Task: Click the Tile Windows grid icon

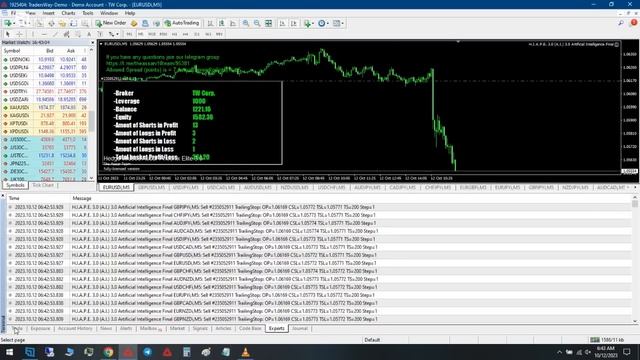Action: pyautogui.click(x=269, y=23)
